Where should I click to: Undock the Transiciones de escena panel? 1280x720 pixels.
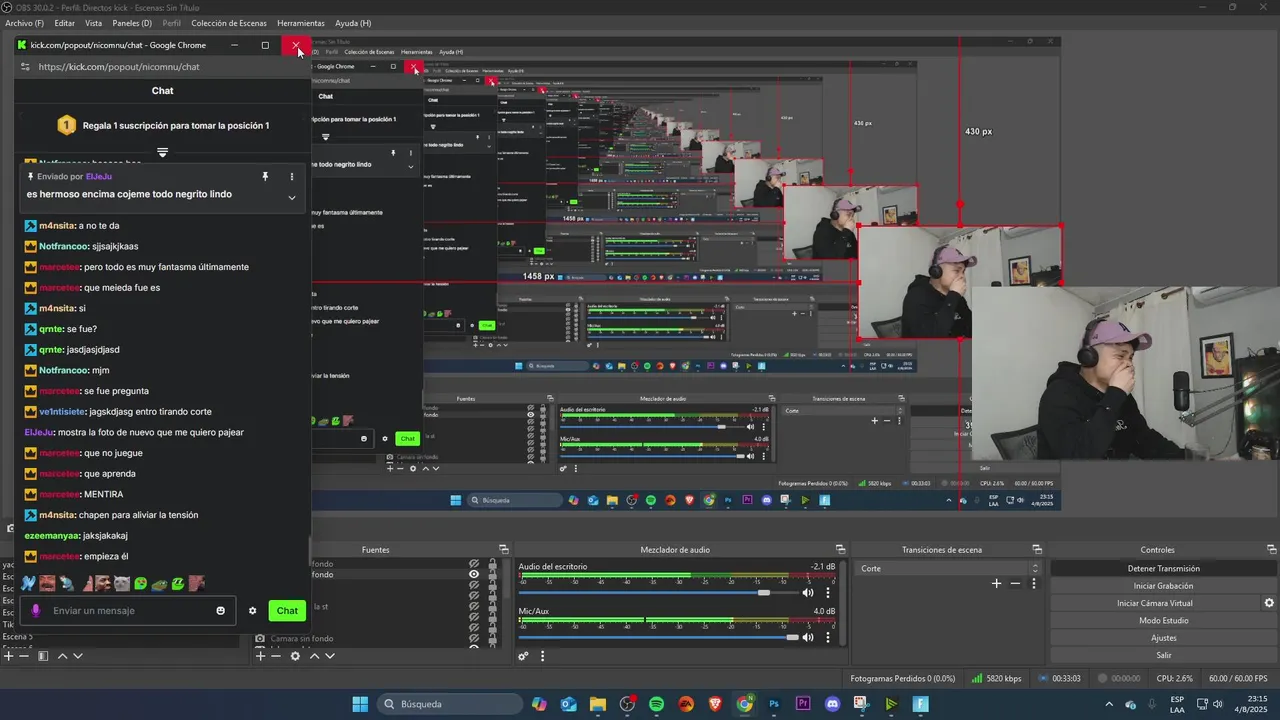1037,549
